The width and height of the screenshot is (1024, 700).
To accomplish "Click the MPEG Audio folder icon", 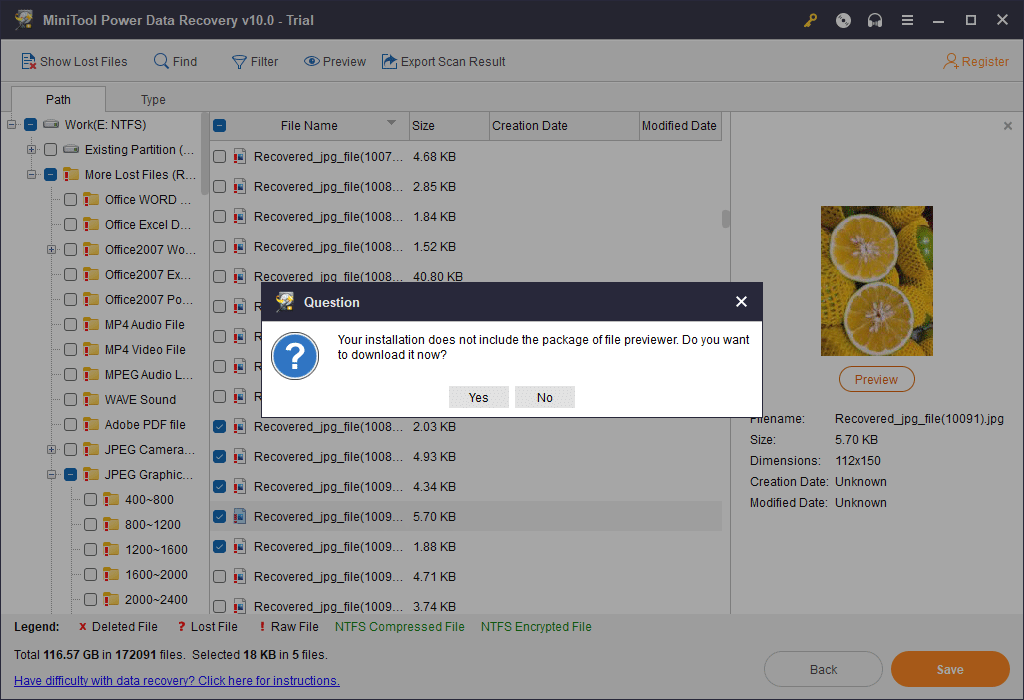I will (x=91, y=374).
